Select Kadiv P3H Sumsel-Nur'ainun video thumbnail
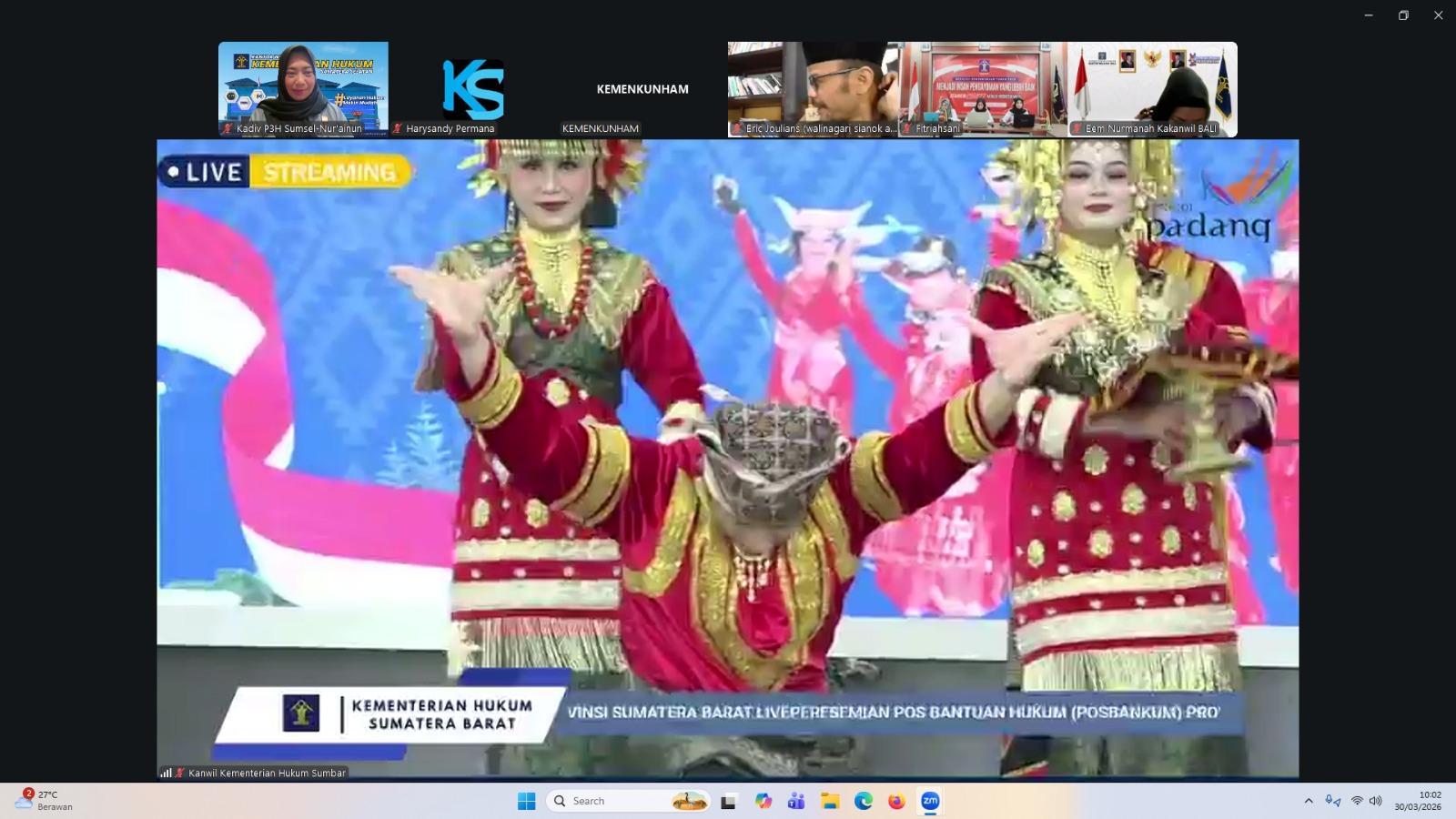1456x819 pixels. pos(303,88)
